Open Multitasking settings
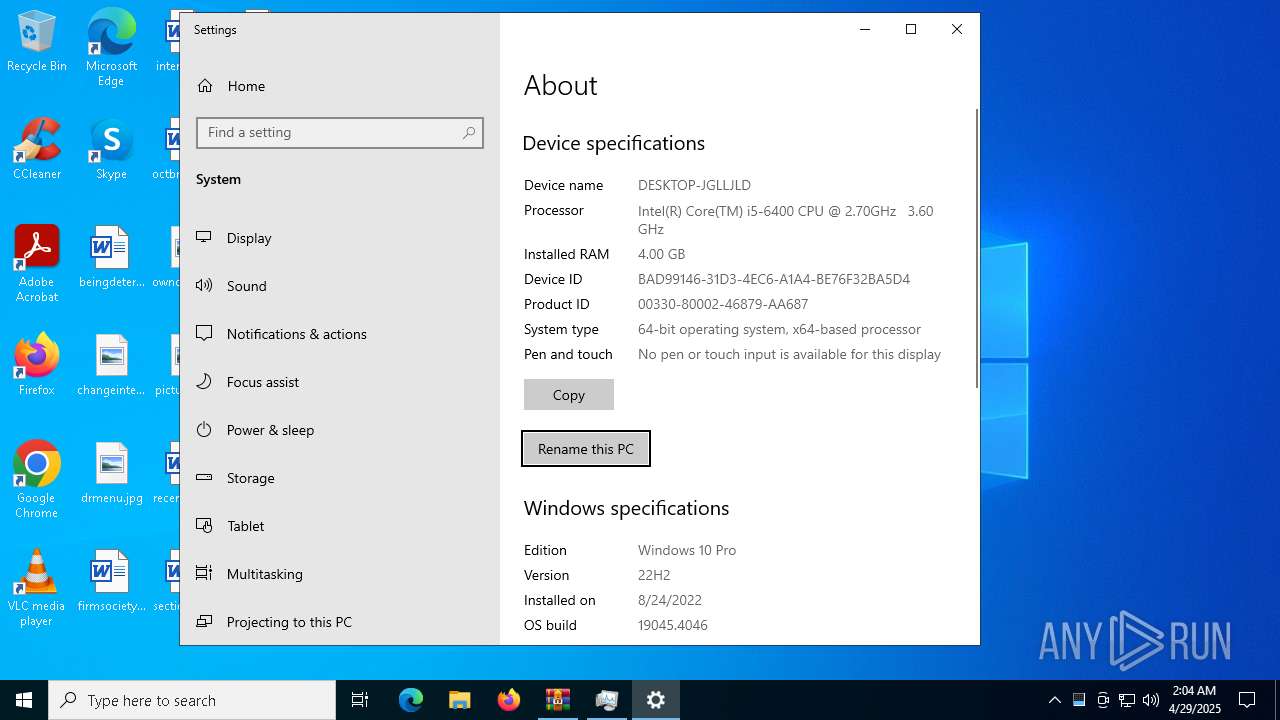 (x=340, y=574)
